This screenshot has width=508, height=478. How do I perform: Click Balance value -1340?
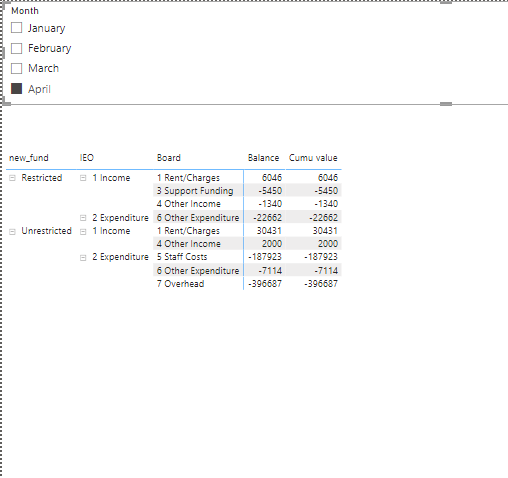(270, 204)
